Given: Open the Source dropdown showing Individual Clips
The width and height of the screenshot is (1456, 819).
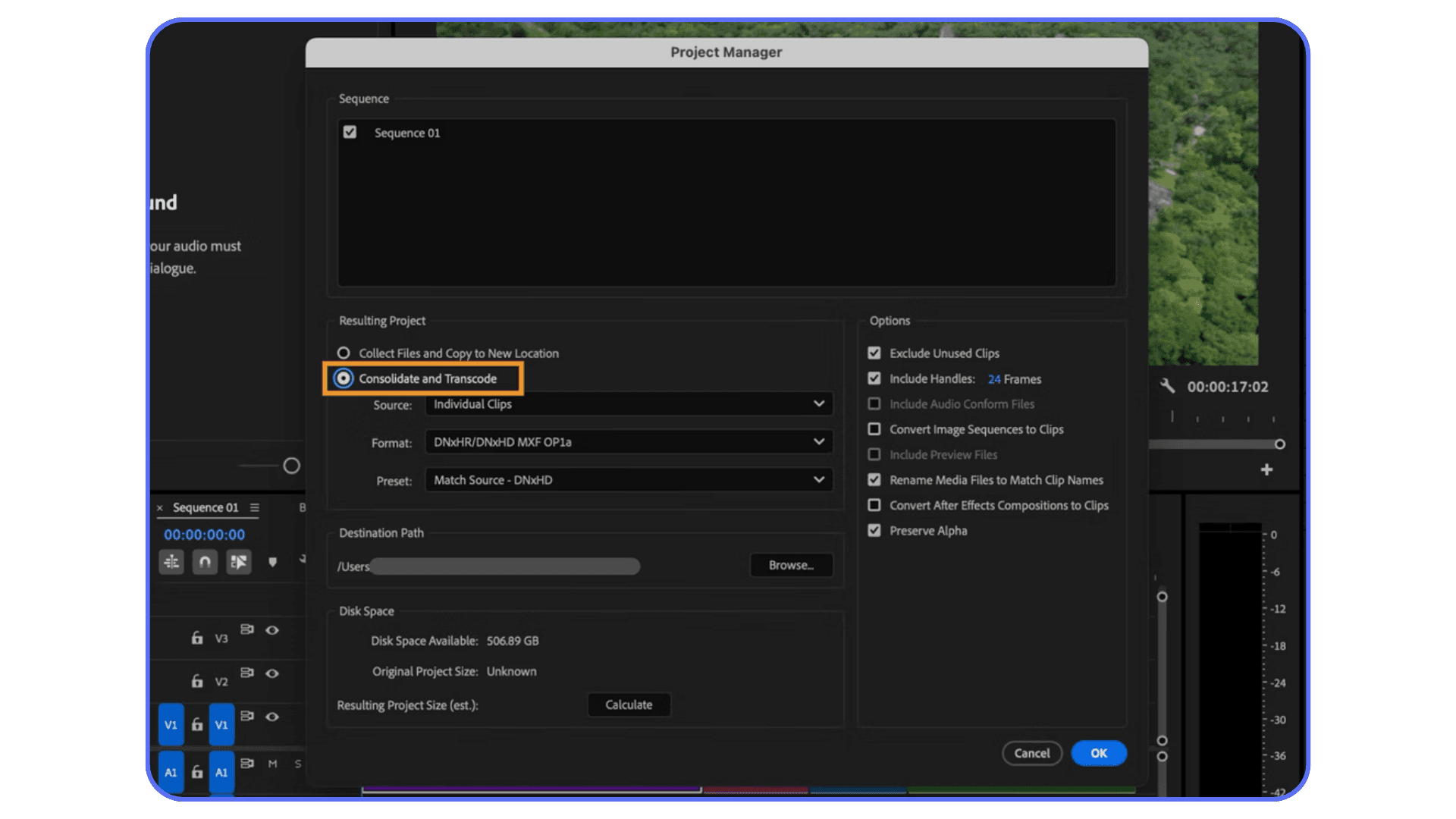Looking at the screenshot, I should (627, 403).
